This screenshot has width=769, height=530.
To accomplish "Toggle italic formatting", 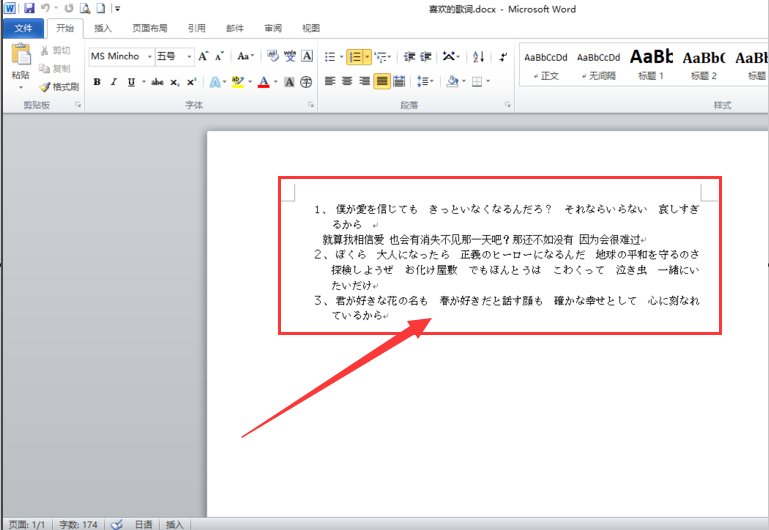I will [x=114, y=82].
